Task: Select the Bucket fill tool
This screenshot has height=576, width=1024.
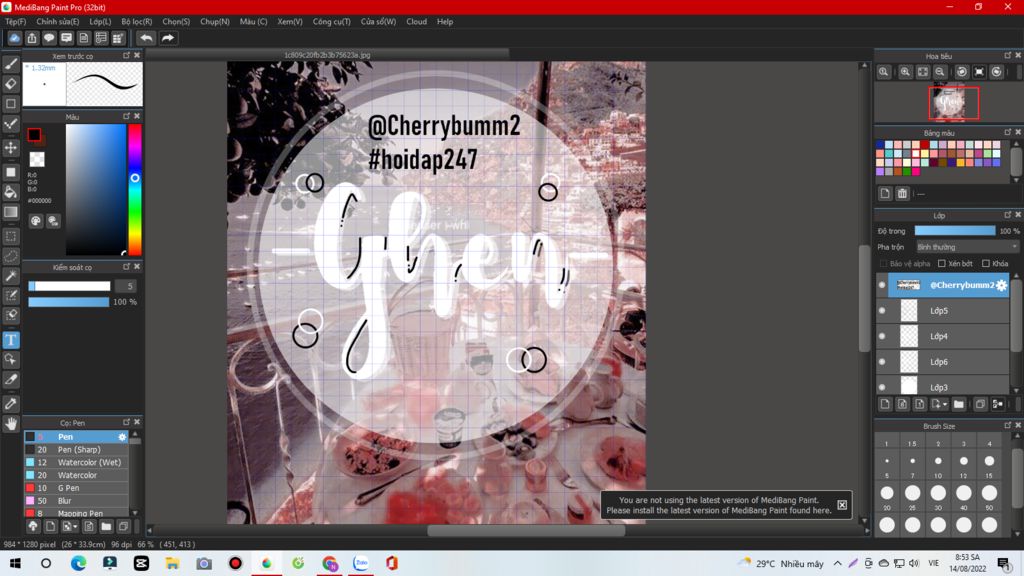Action: coord(11,192)
